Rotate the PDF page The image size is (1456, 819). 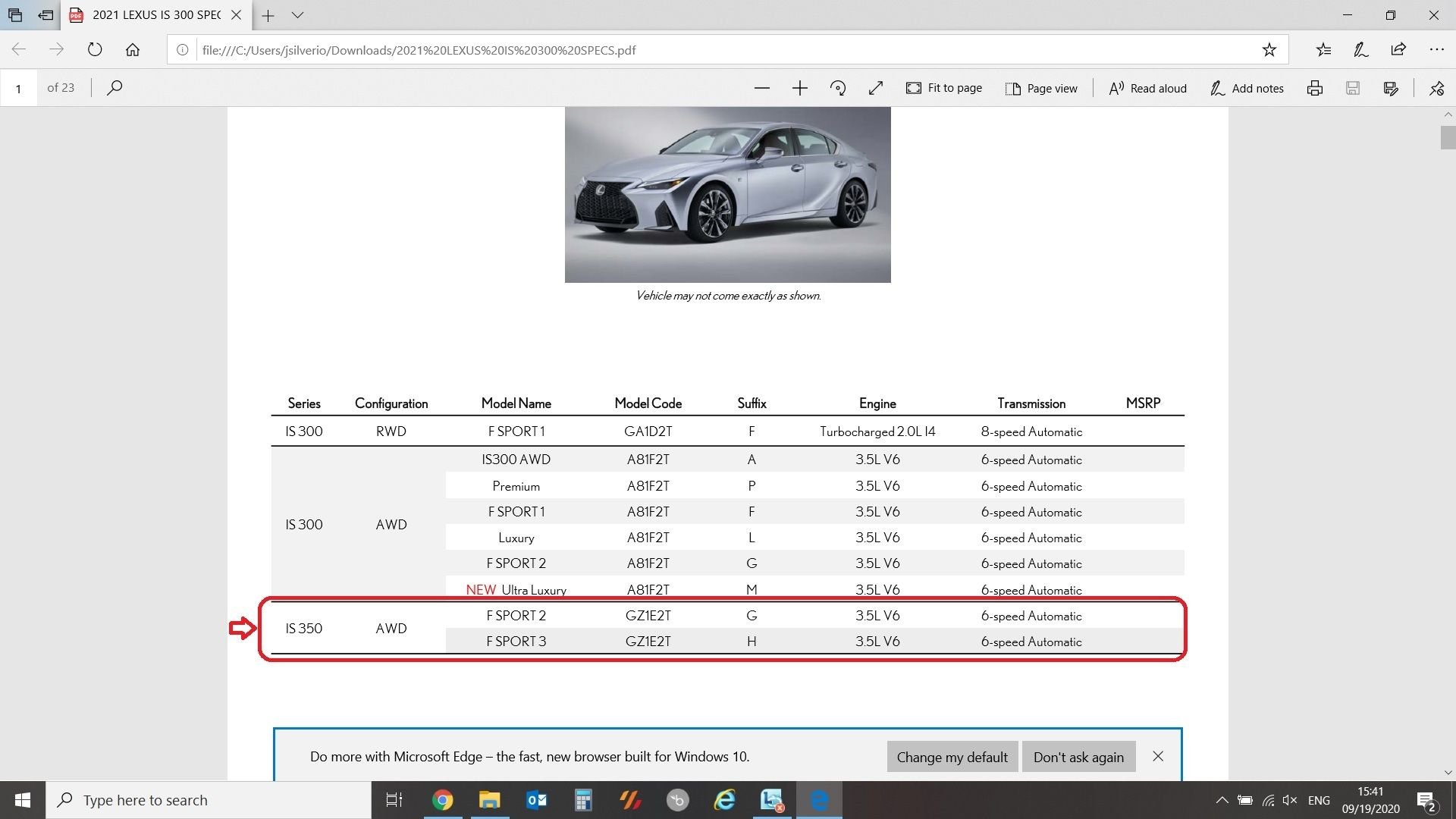(x=838, y=88)
